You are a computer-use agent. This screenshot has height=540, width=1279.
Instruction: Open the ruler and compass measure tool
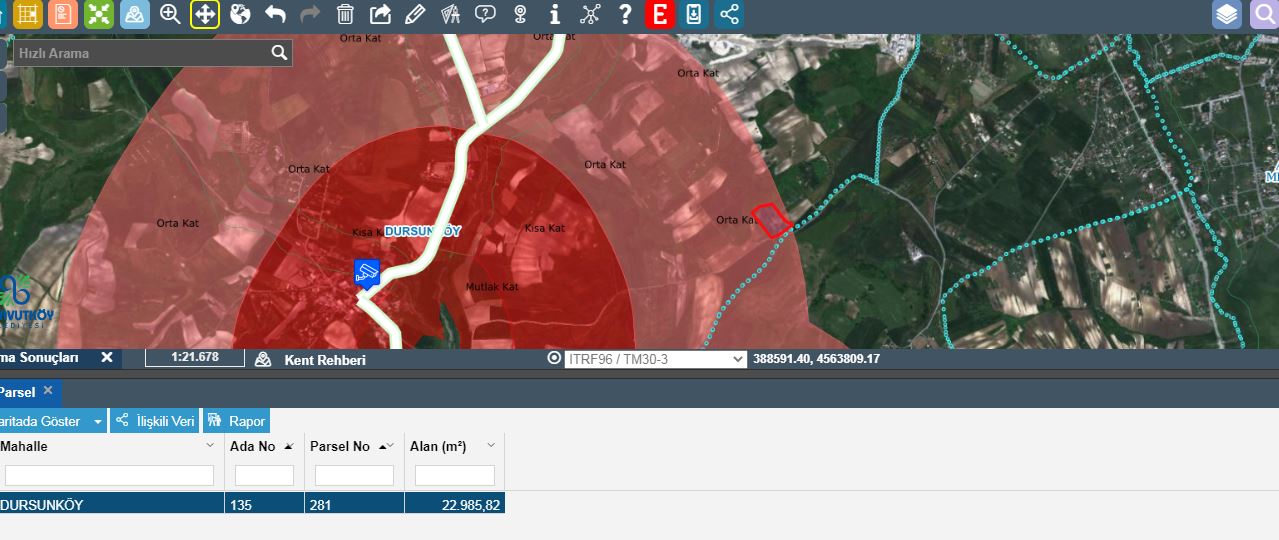point(450,14)
